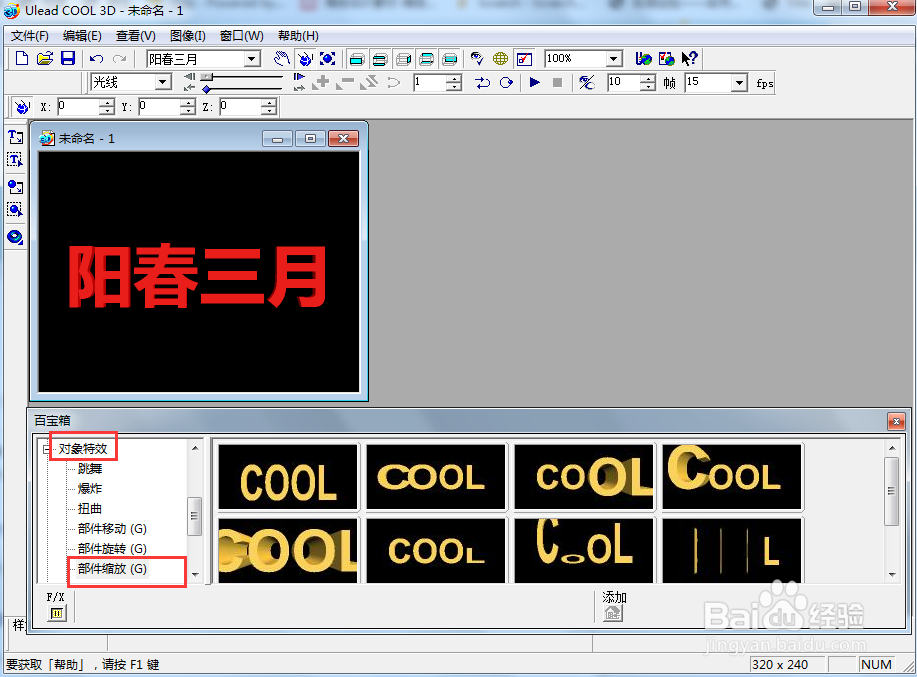Open the 15 fps frame rate dropdown
This screenshot has width=917, height=677.
[739, 82]
